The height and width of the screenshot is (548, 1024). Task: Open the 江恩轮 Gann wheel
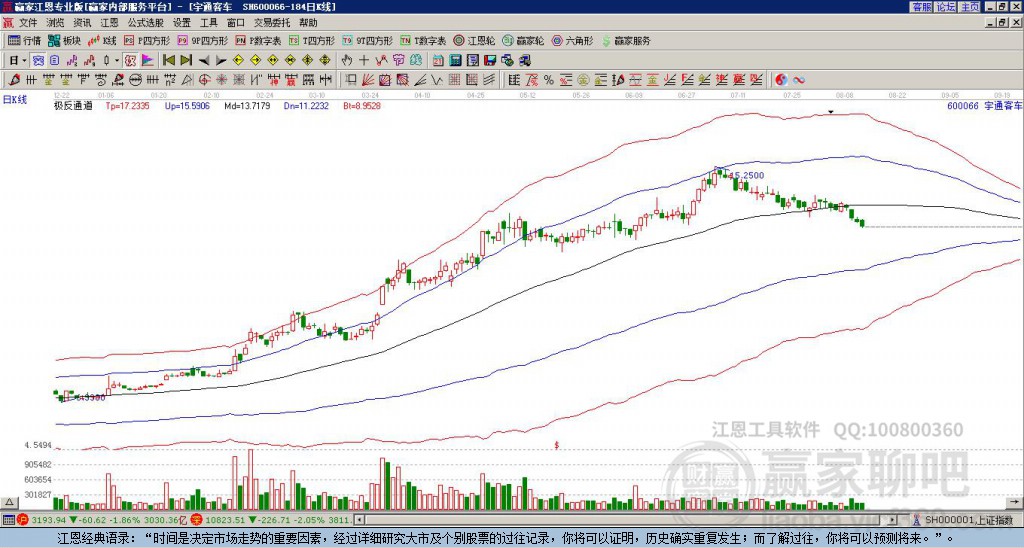coord(473,40)
